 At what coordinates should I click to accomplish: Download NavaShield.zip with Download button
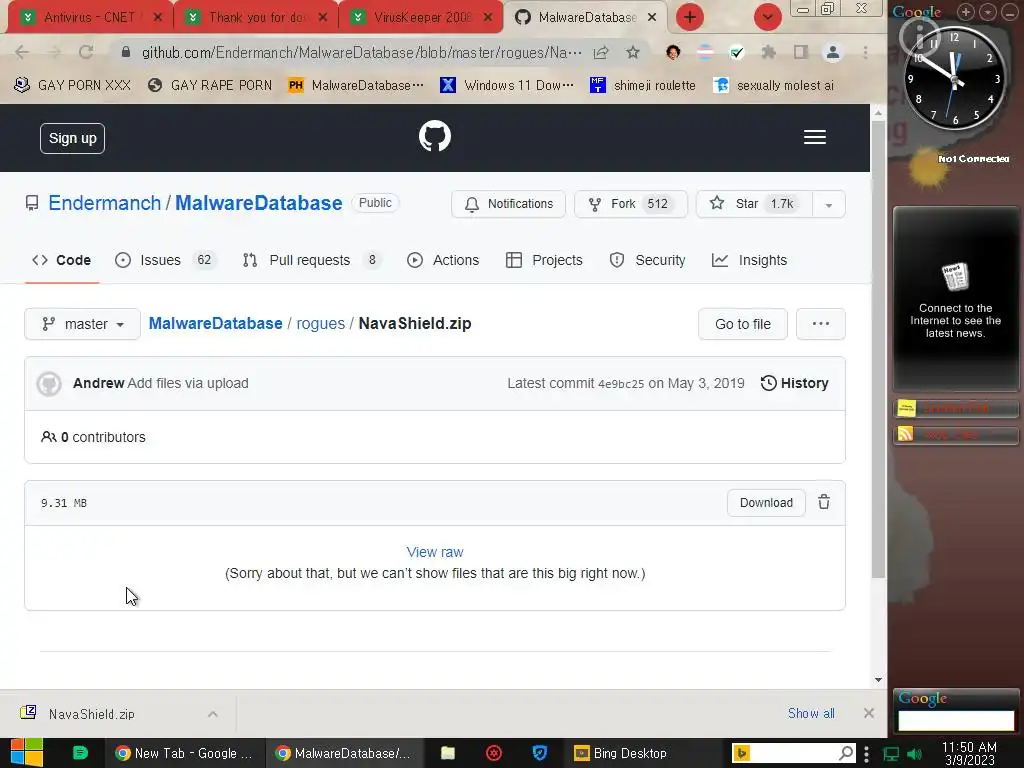point(766,503)
